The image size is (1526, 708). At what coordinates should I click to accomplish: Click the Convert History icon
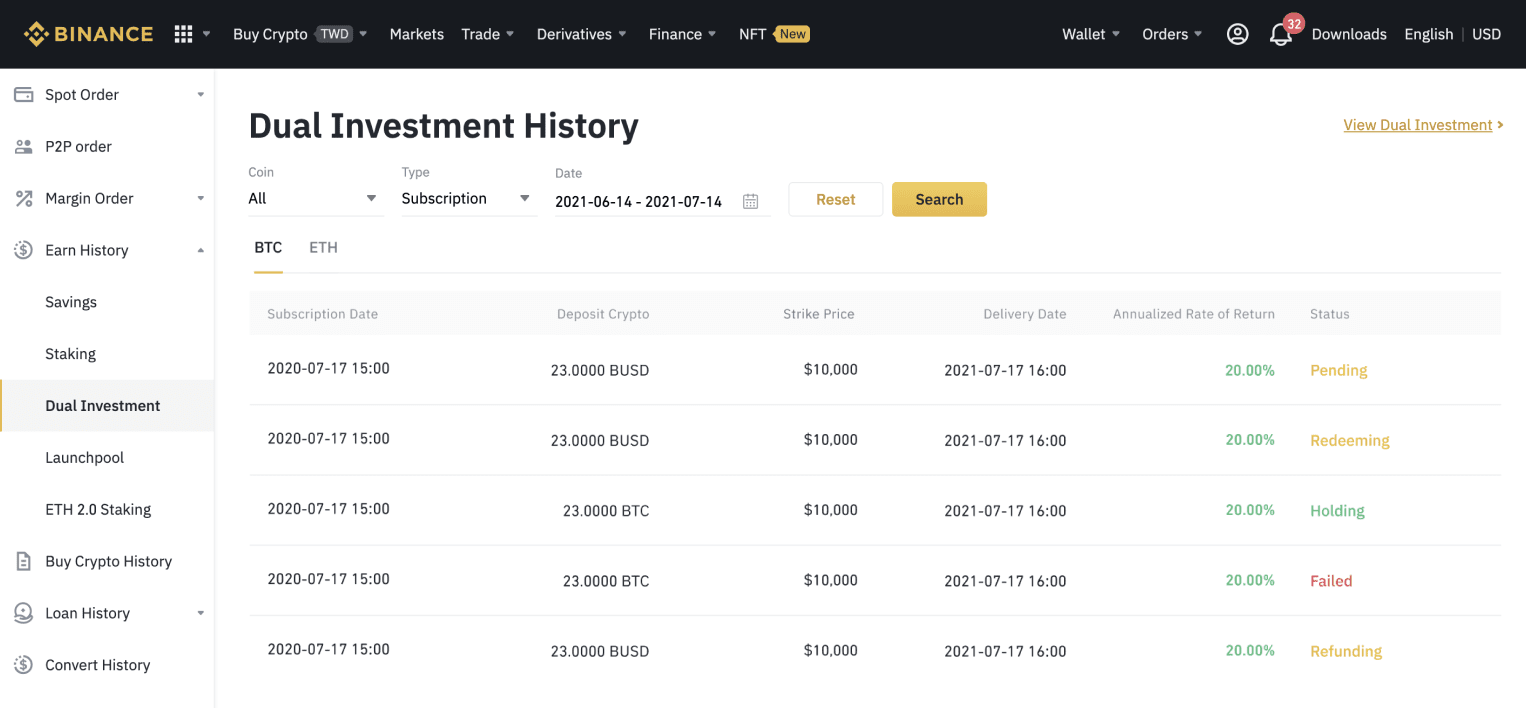(x=23, y=665)
